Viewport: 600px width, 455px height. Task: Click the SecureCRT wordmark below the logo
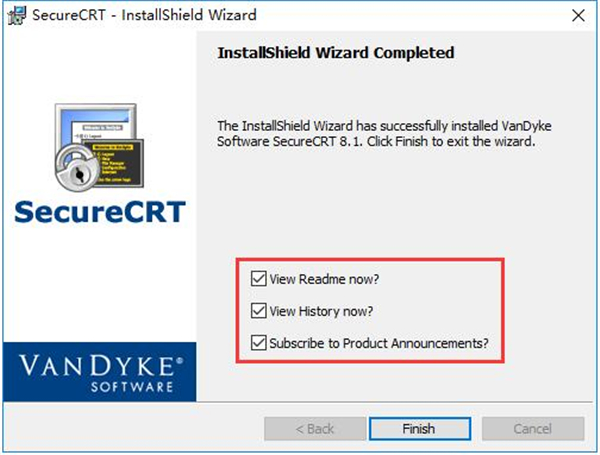[100, 214]
